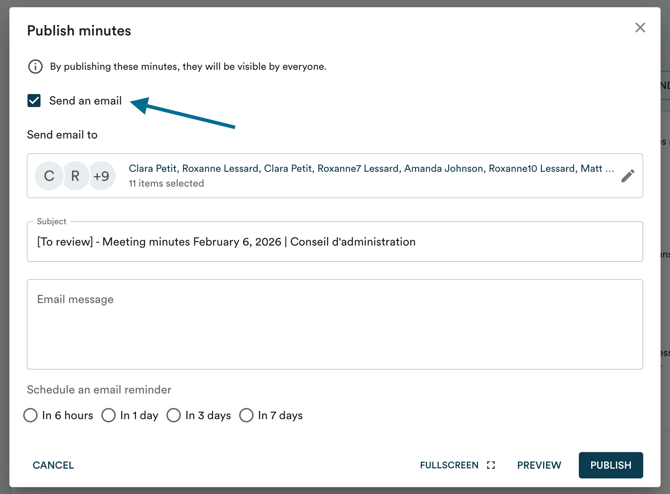
Task: Click the "R" recipient avatar
Action: point(75,176)
